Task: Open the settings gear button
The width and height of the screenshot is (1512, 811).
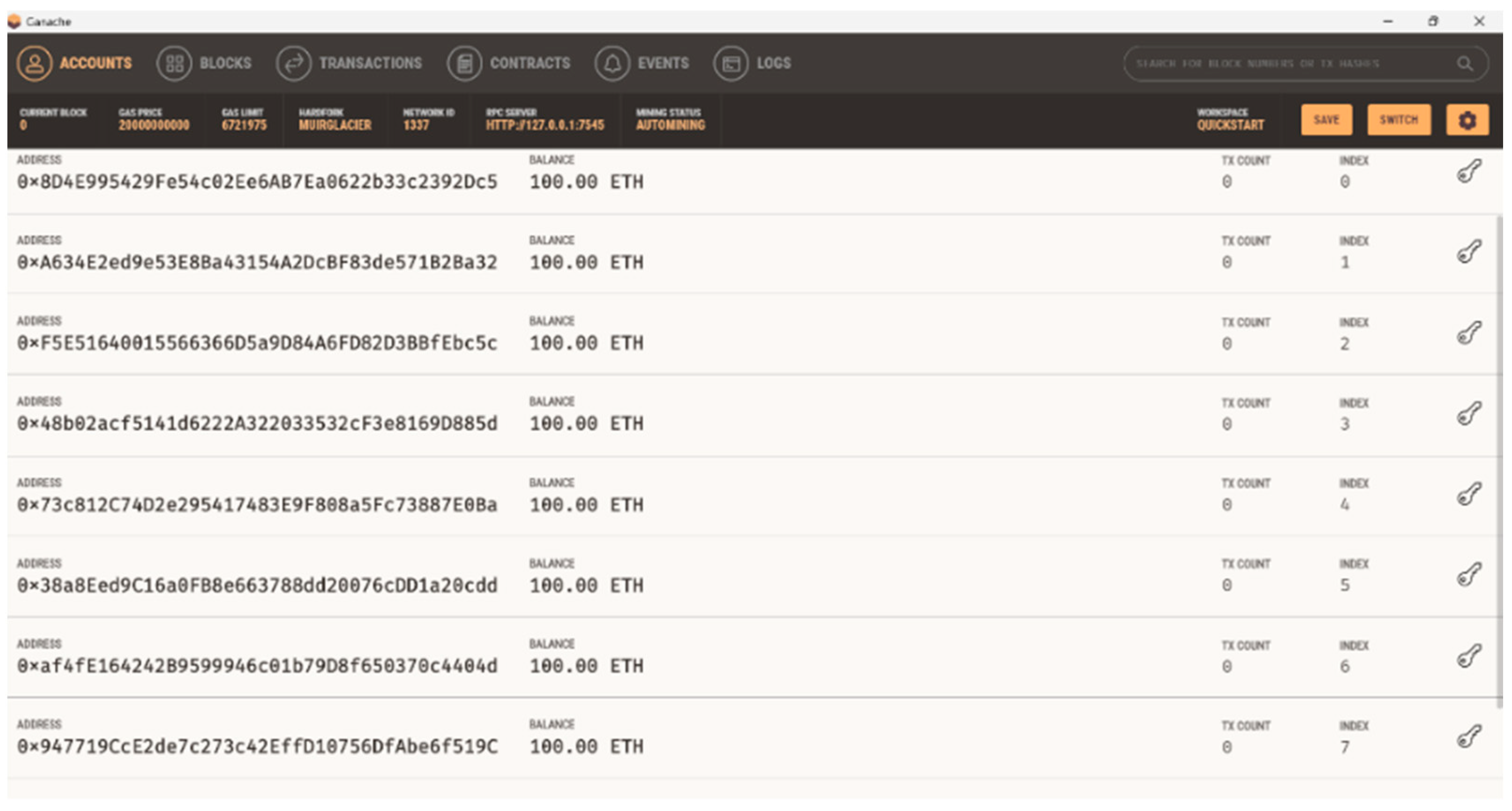Action: click(x=1467, y=120)
